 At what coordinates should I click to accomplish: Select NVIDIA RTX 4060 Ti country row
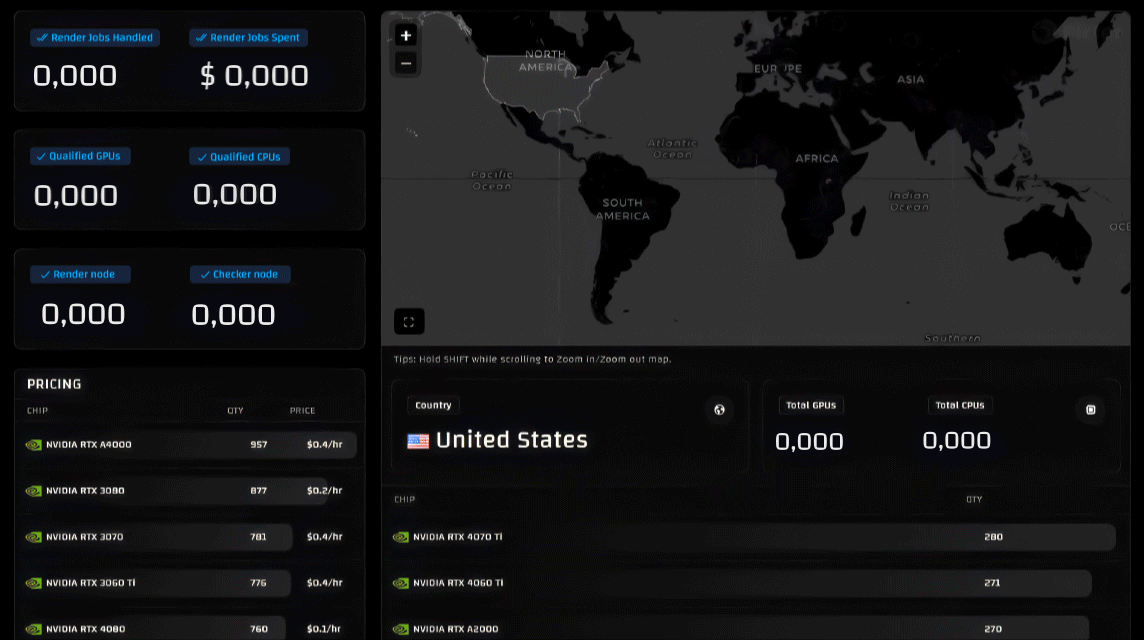[x=754, y=582]
